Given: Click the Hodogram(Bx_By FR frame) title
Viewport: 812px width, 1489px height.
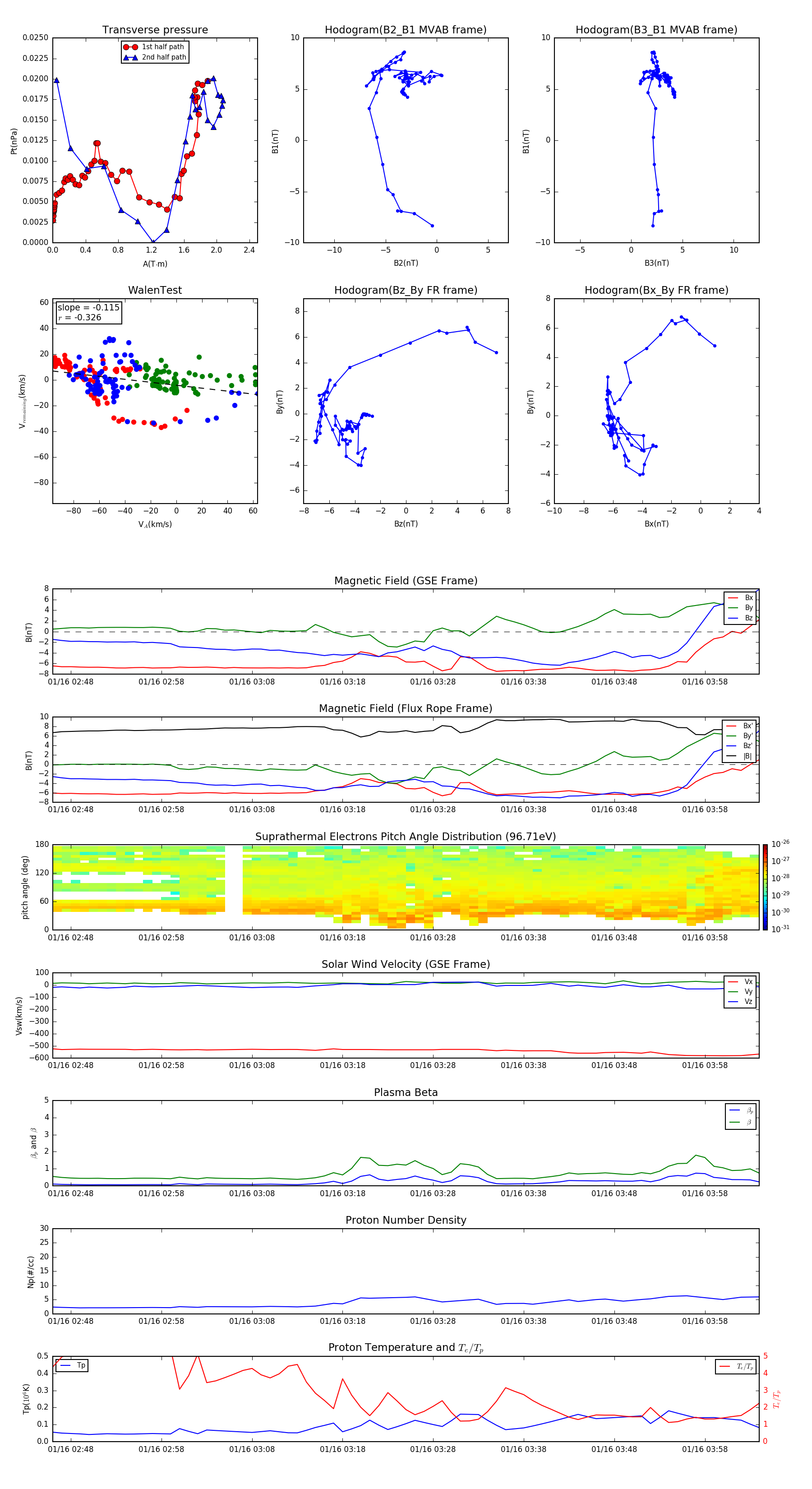Looking at the screenshot, I should [656, 290].
